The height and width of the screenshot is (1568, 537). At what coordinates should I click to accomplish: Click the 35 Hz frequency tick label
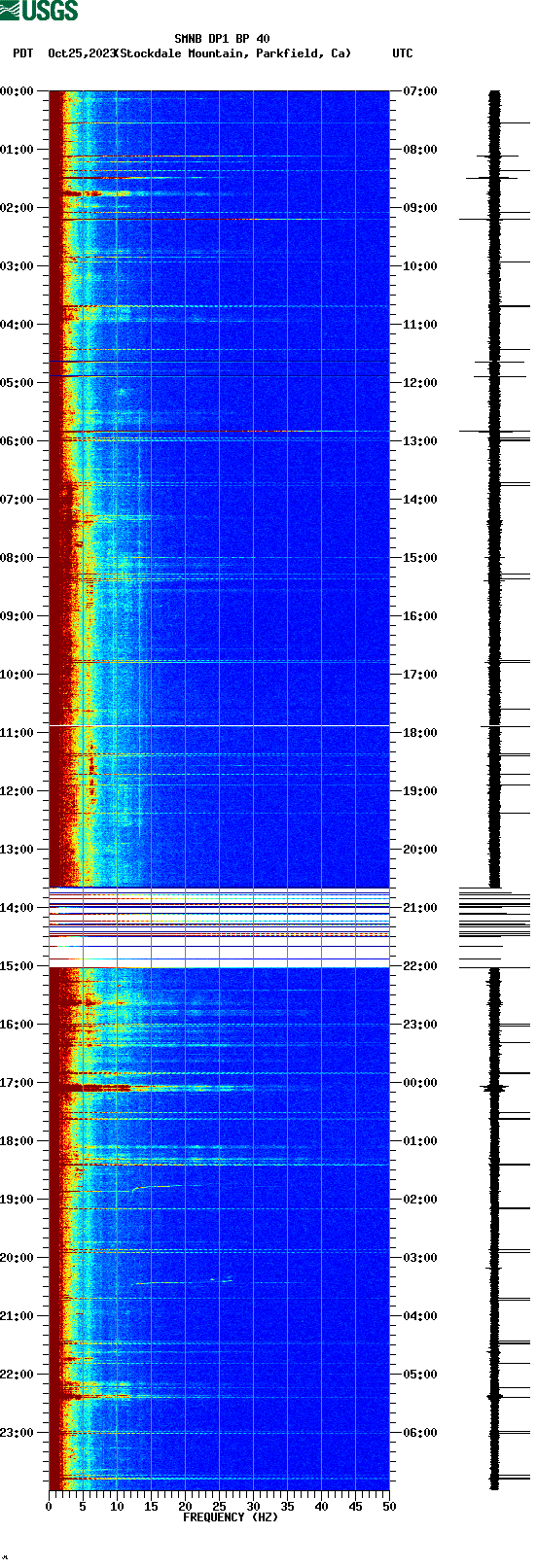[287, 1507]
